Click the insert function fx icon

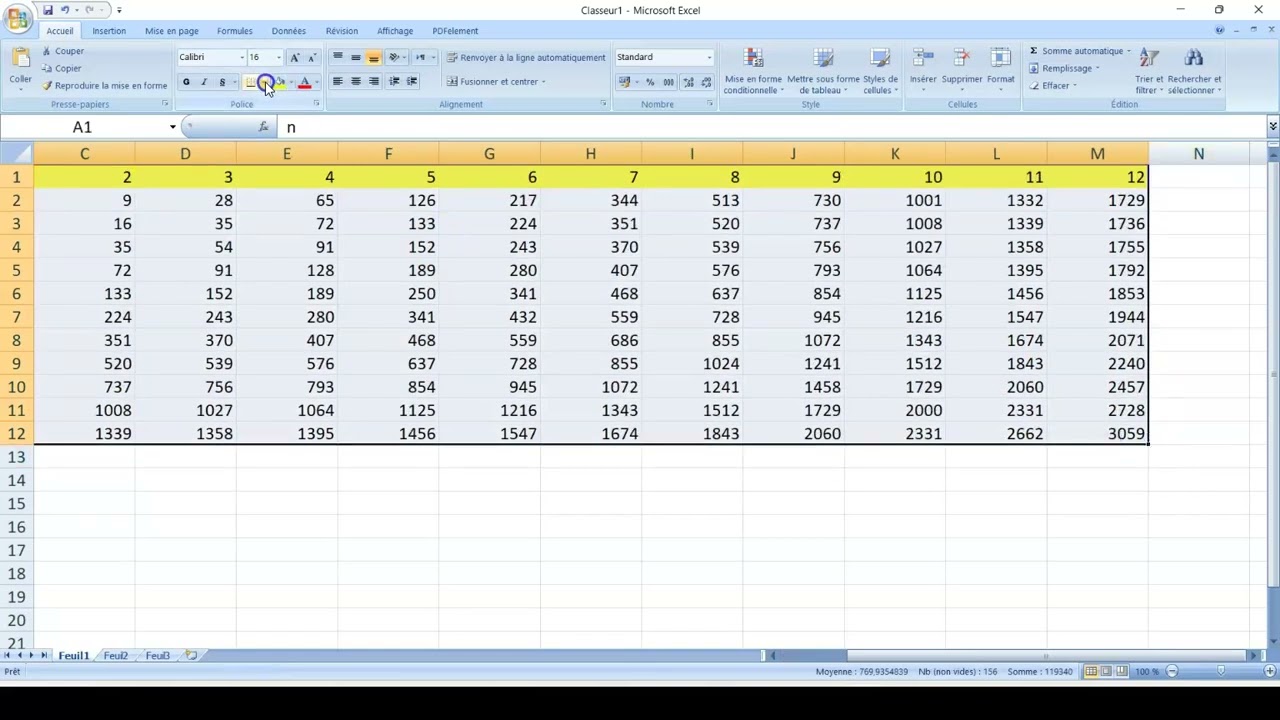(x=263, y=127)
